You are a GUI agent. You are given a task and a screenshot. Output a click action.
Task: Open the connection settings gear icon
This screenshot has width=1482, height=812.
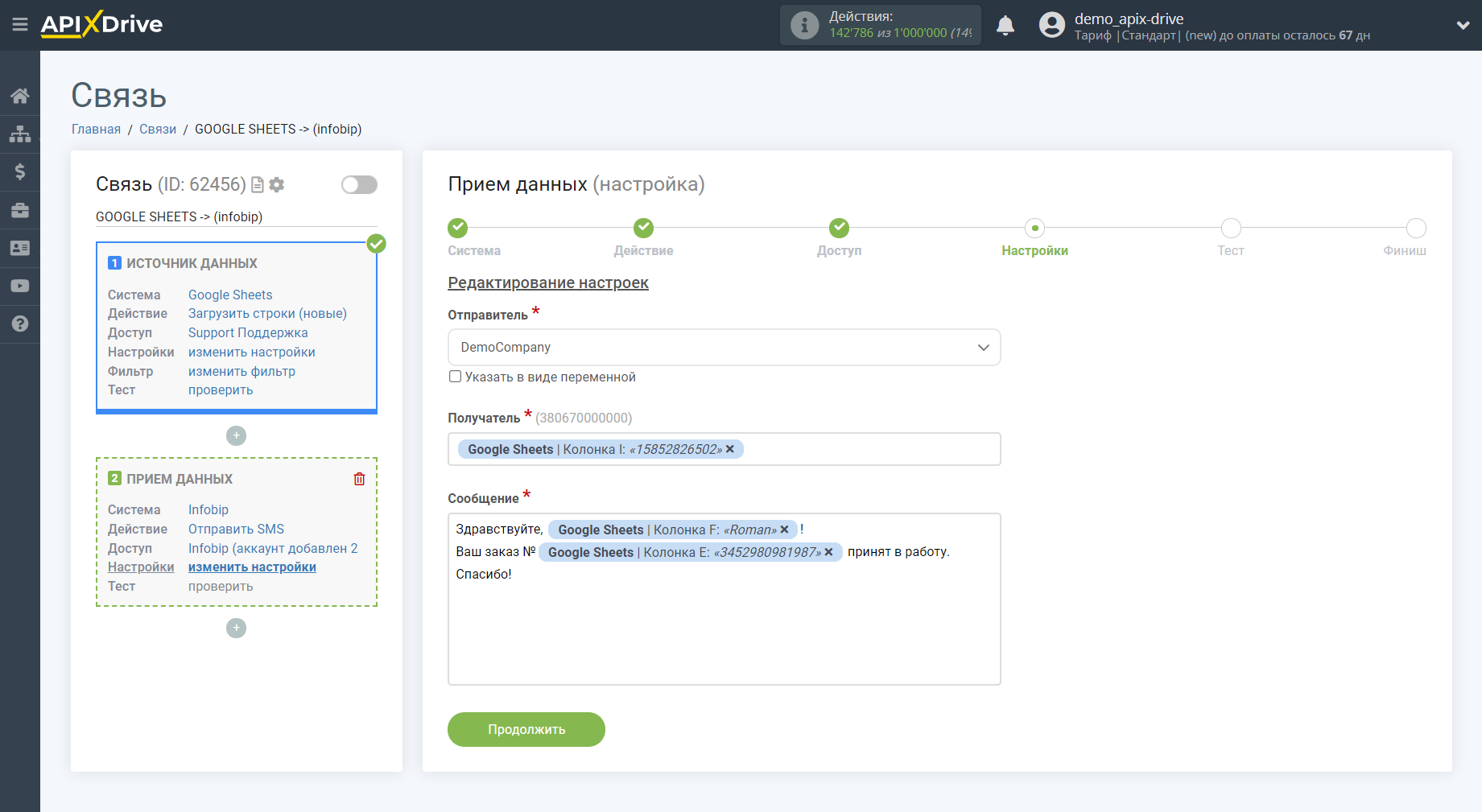(277, 185)
